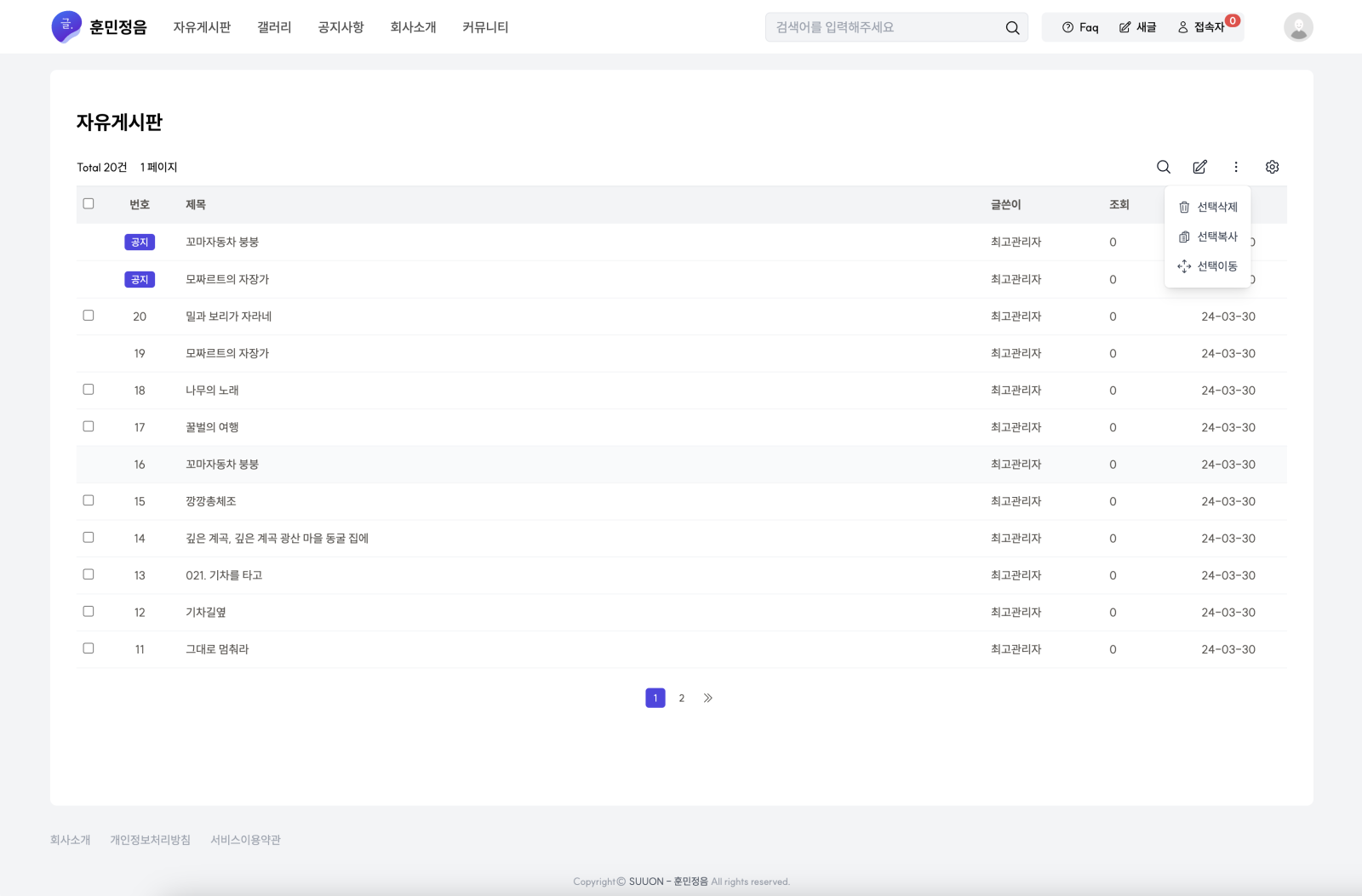Click the write post pencil icon
This screenshot has height=896, width=1362.
coord(1199,167)
